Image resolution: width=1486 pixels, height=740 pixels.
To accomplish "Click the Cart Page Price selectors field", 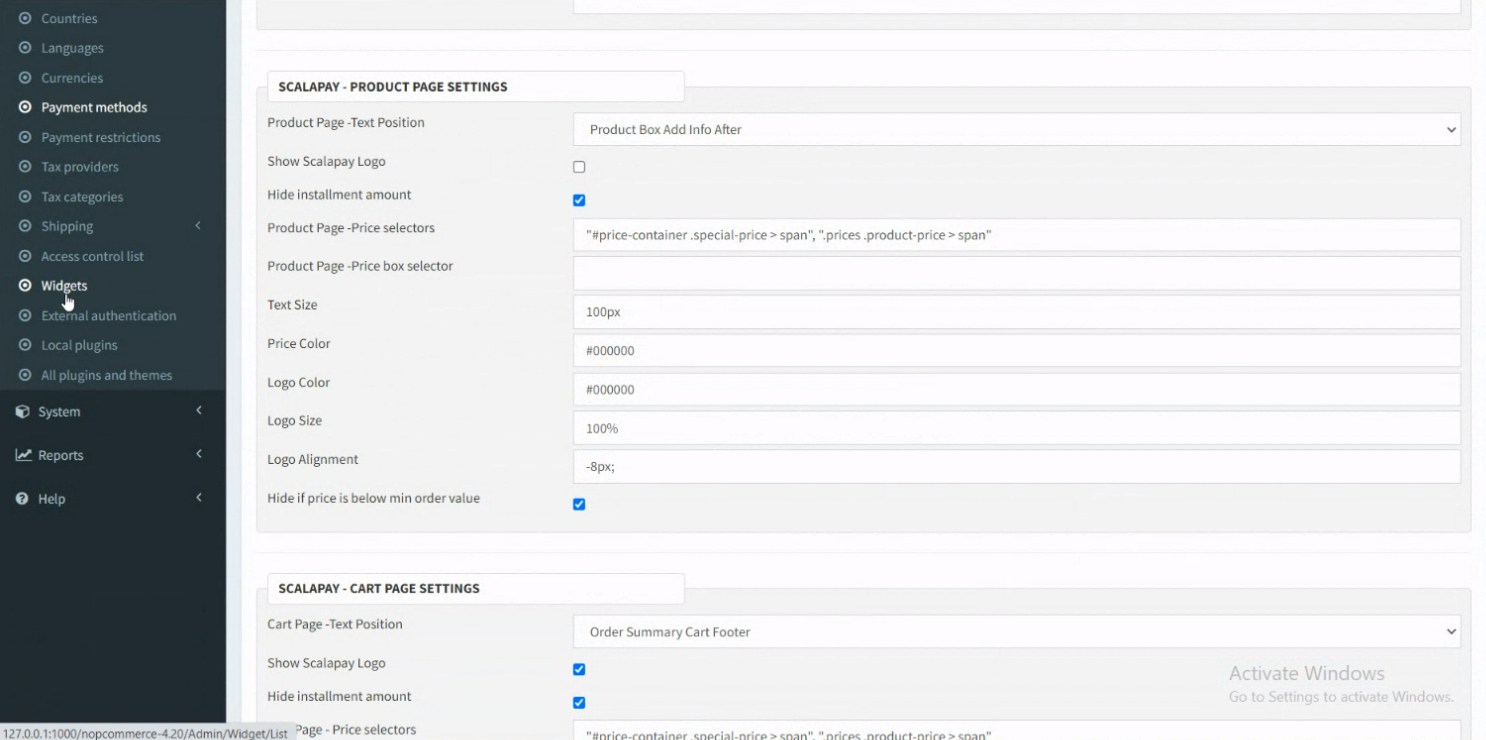I will coord(1016,731).
